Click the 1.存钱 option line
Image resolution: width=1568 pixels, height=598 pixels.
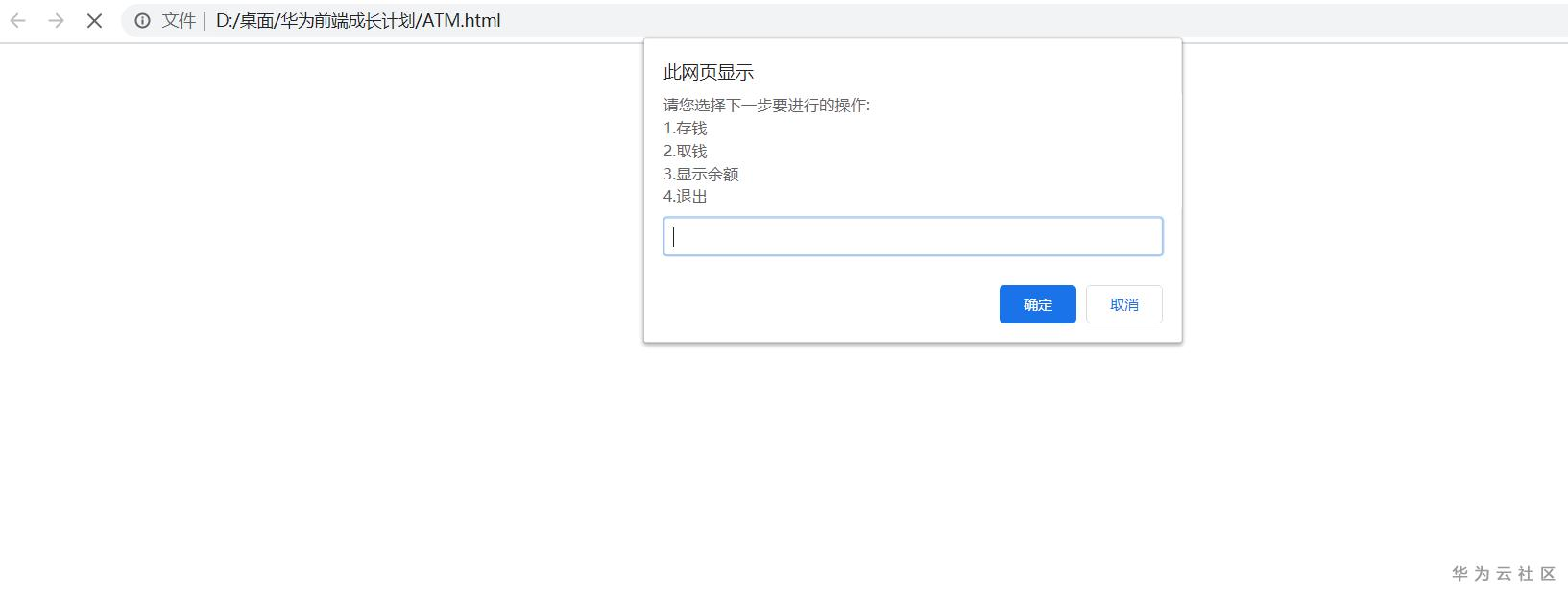tap(685, 128)
